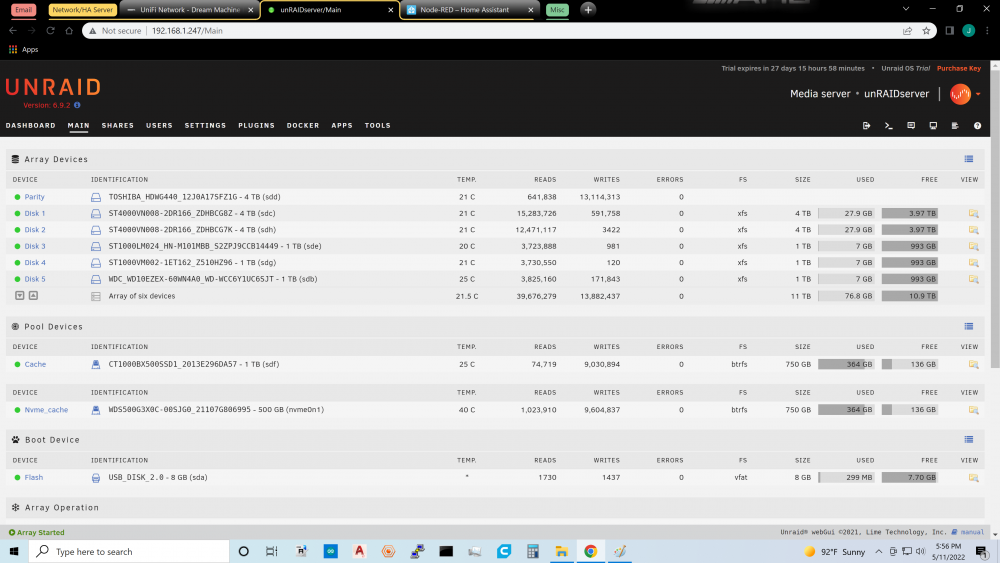Open the feedback icon in header
The height and width of the screenshot is (563, 1000).
911,126
